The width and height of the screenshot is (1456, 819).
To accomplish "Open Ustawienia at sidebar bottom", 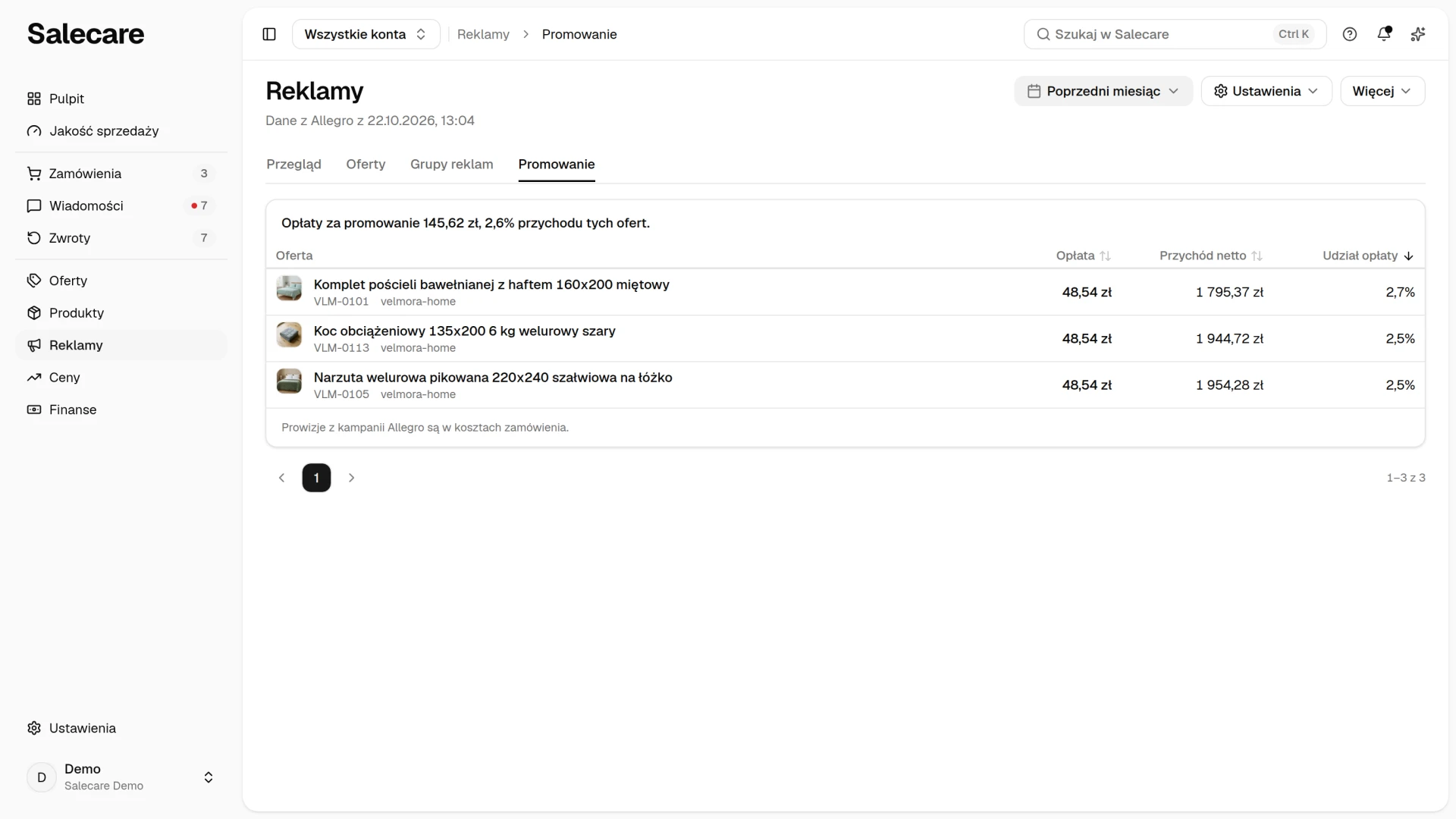I will tap(121, 728).
